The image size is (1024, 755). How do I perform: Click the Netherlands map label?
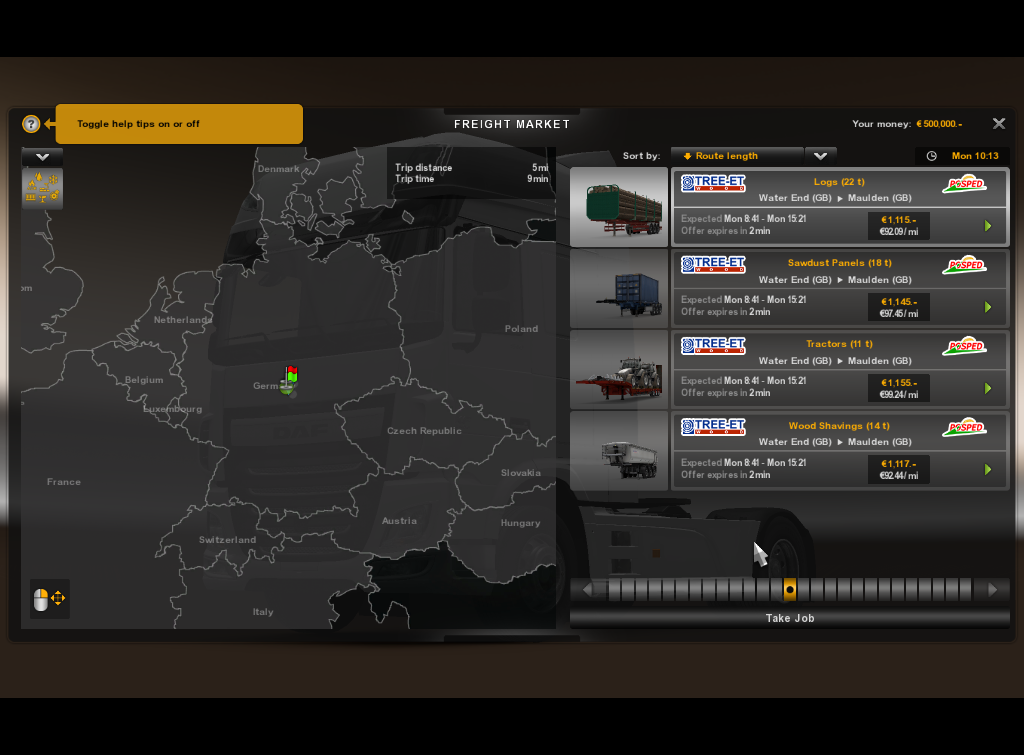click(182, 319)
